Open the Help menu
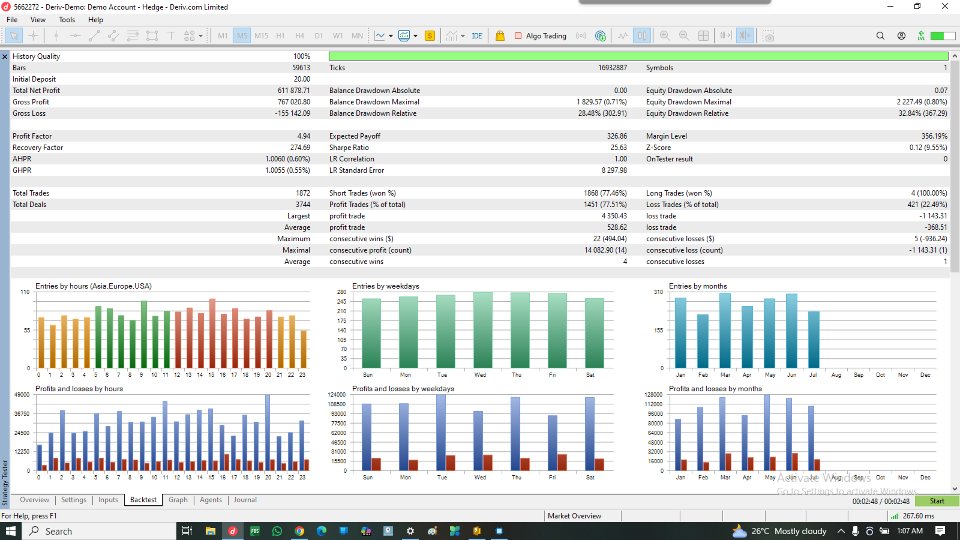This screenshot has width=960, height=540. (x=96, y=20)
